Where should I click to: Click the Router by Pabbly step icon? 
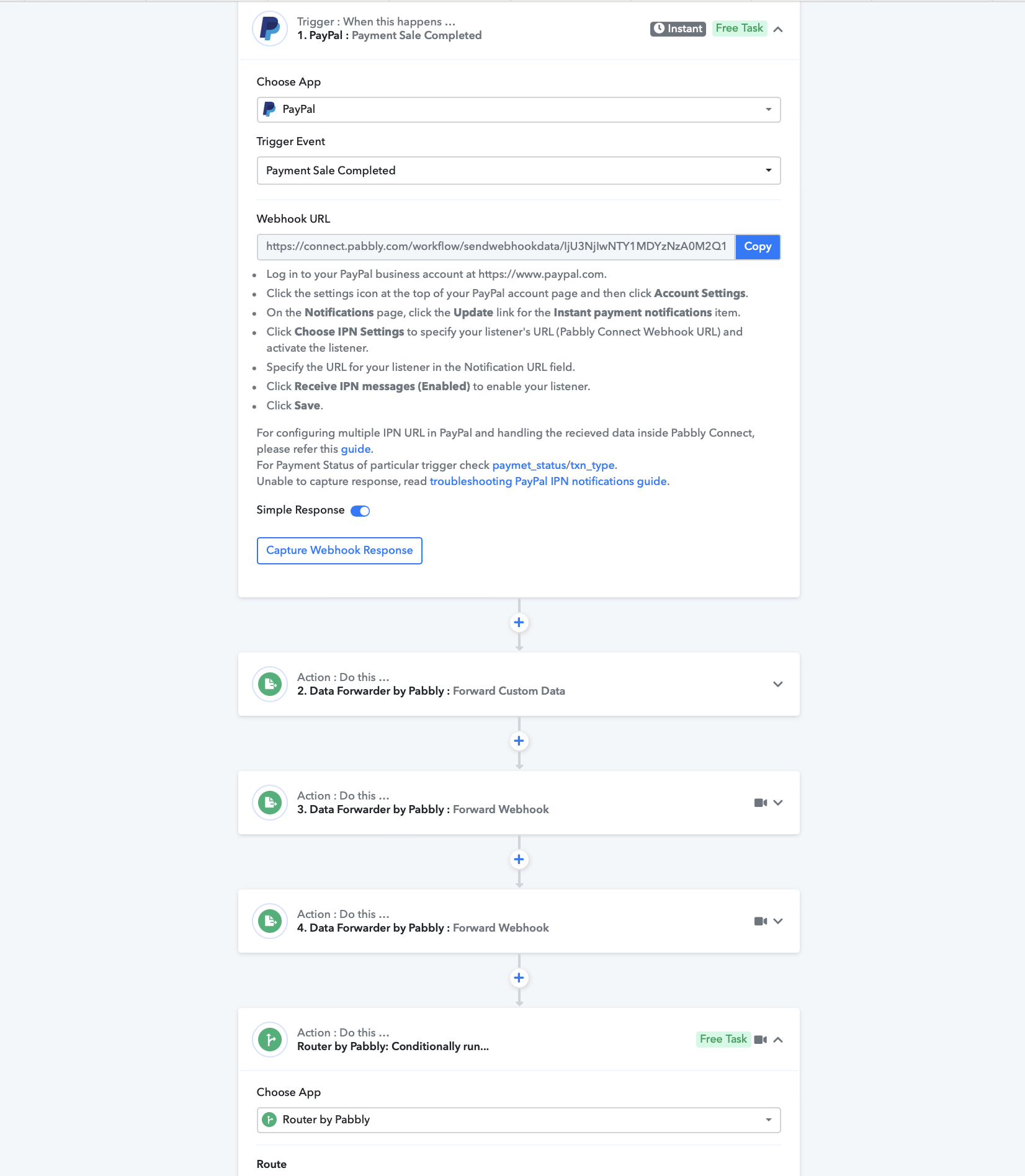pyautogui.click(x=270, y=1040)
